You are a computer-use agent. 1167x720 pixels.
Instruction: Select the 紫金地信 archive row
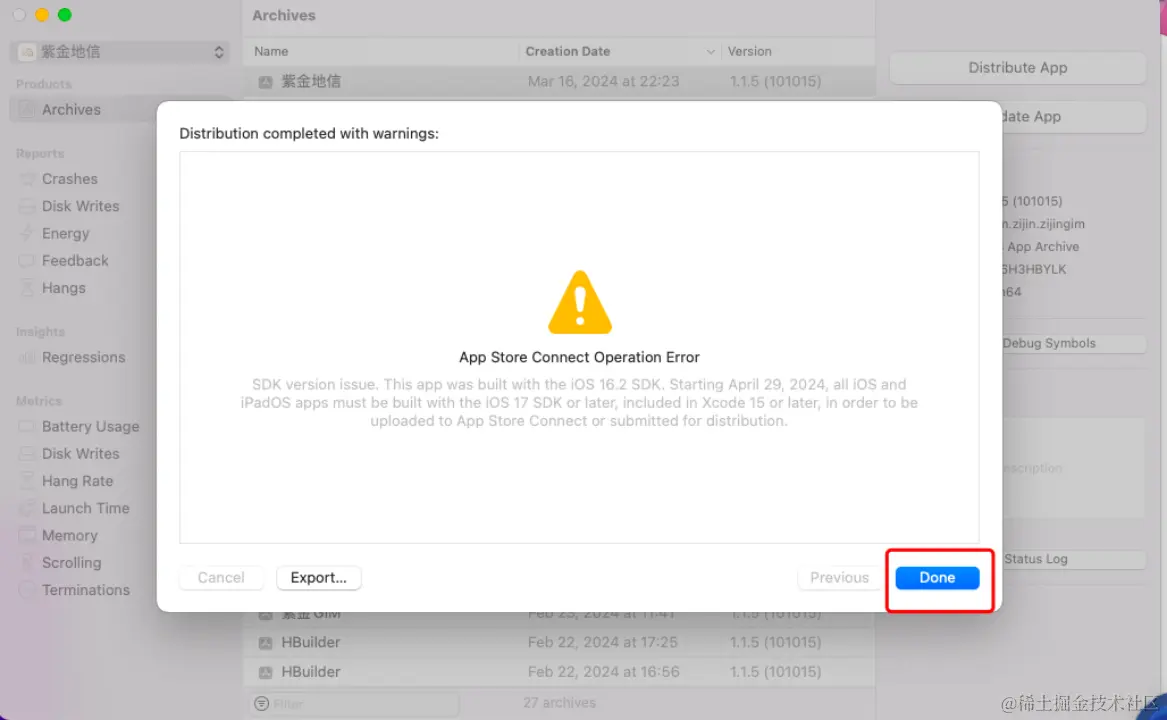pos(559,82)
